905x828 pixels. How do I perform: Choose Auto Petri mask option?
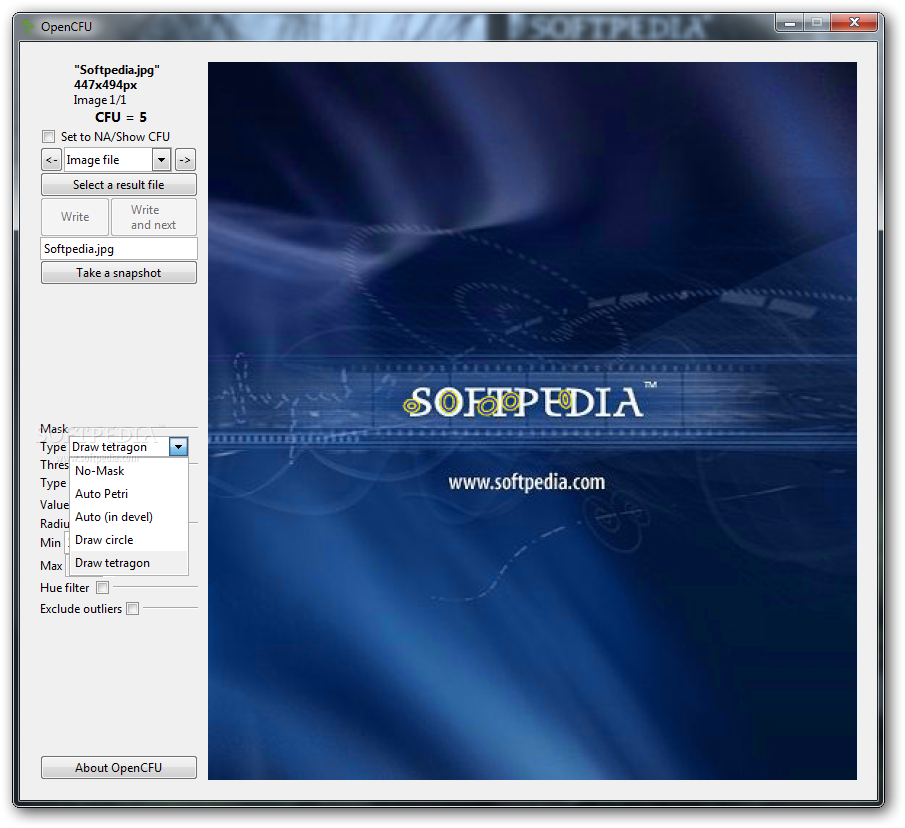tap(129, 494)
